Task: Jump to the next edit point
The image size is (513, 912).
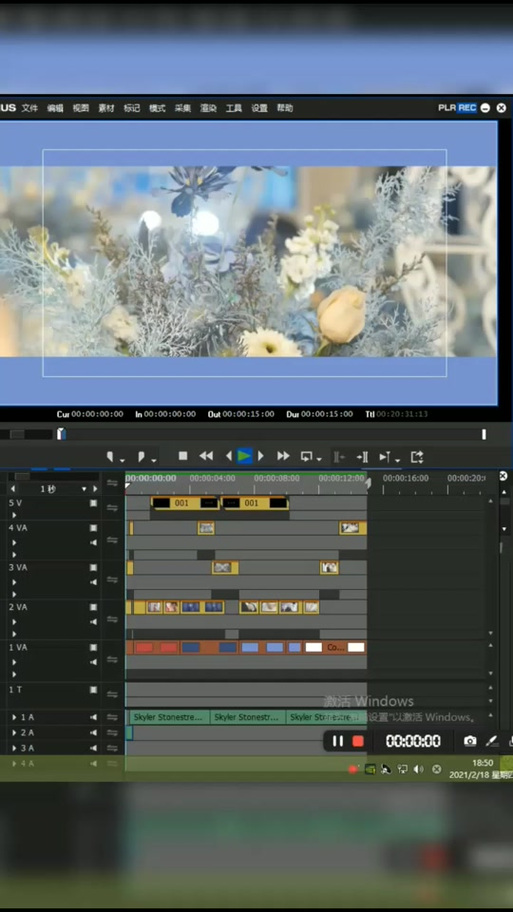Action: coord(362,457)
